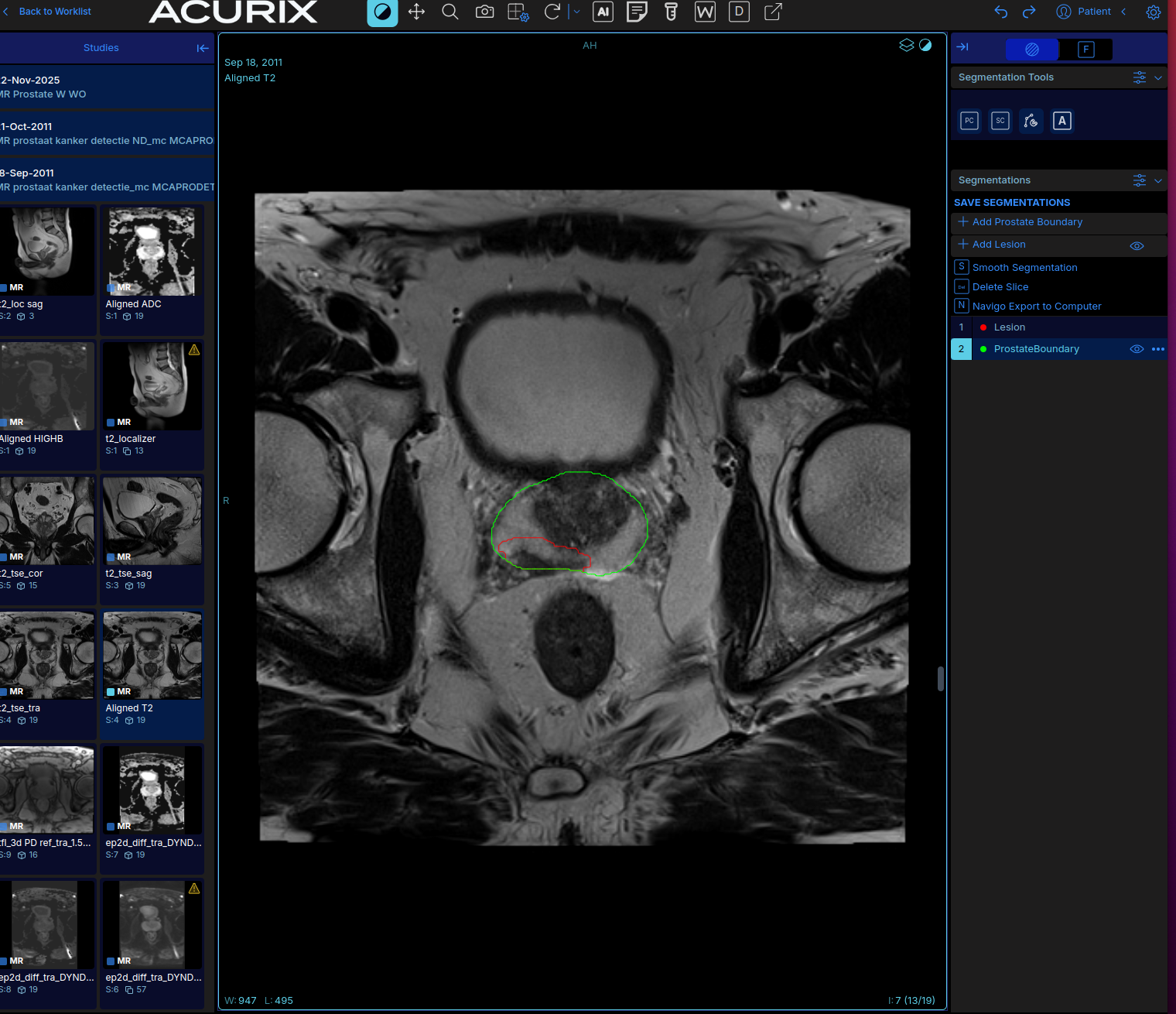
Task: Select the biopsy test-tube toolbar icon
Action: (x=670, y=12)
